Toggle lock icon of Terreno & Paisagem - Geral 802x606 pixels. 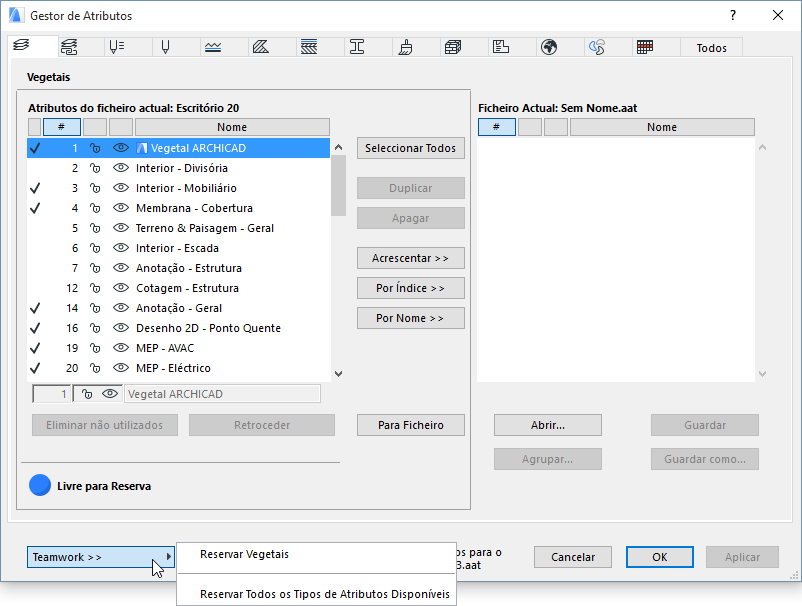tap(95, 228)
